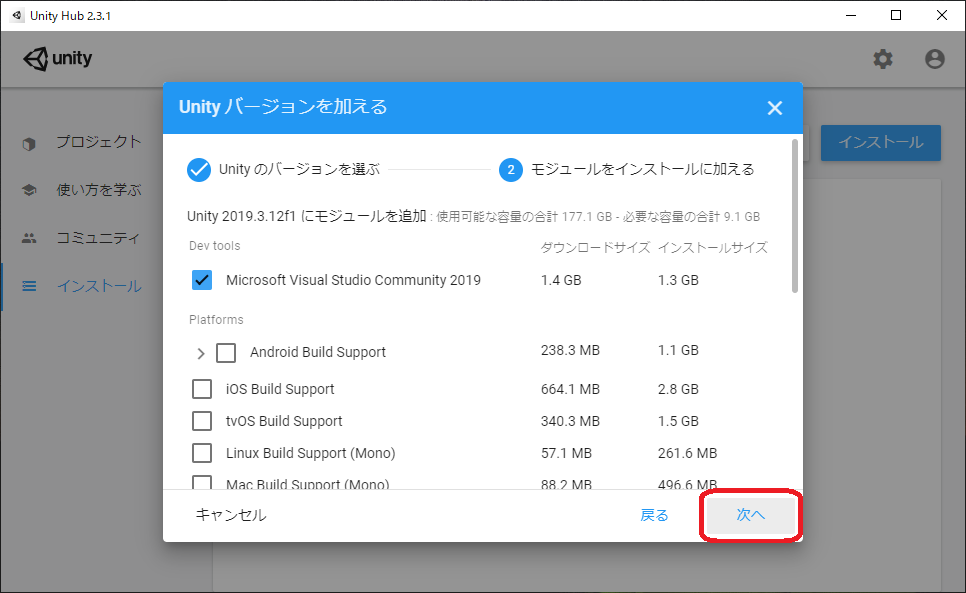Viewport: 966px width, 593px height.
Task: Select Linux Build Support (Mono) checkbox
Action: coord(202,453)
